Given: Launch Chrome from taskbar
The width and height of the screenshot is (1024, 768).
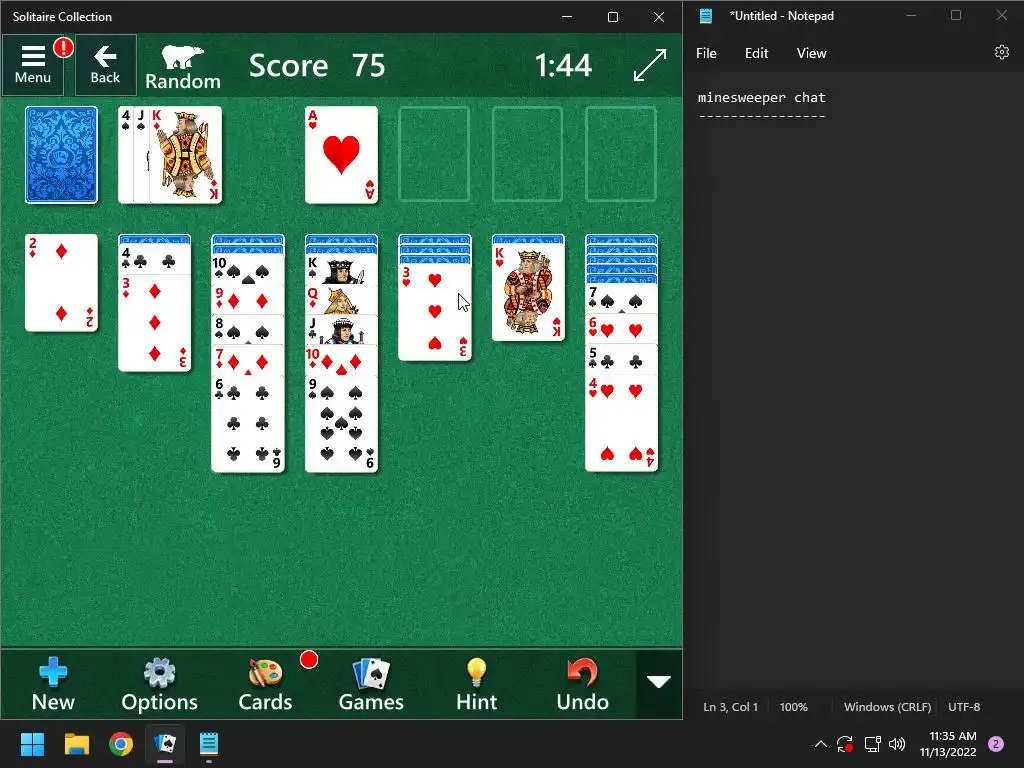Looking at the screenshot, I should pos(121,744).
